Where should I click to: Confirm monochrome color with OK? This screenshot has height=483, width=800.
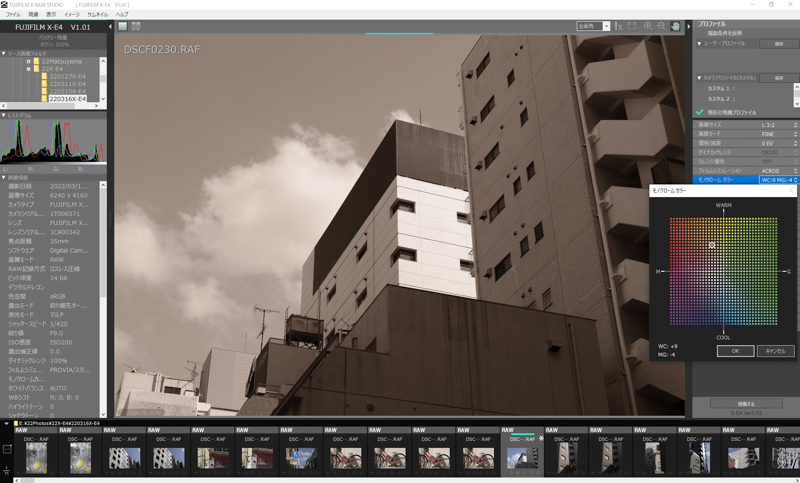point(735,351)
